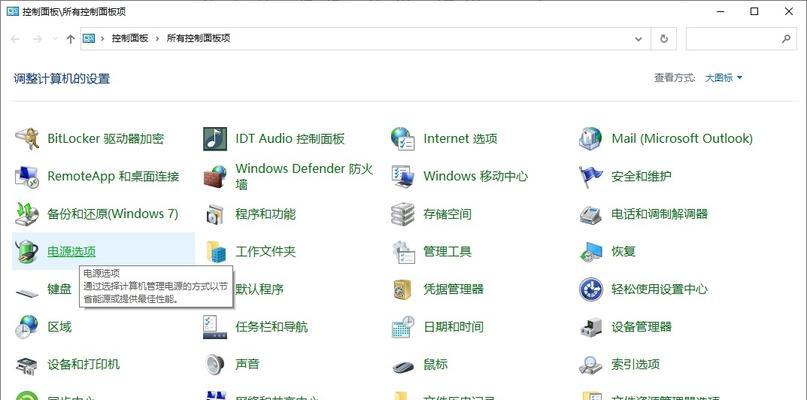Click the window title bar Control Panel icon

click(x=12, y=11)
